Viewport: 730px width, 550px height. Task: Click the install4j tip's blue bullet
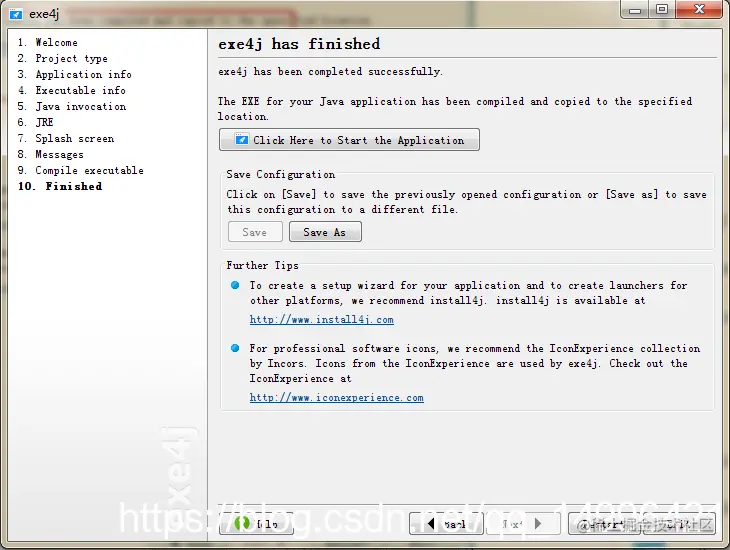[x=235, y=285]
